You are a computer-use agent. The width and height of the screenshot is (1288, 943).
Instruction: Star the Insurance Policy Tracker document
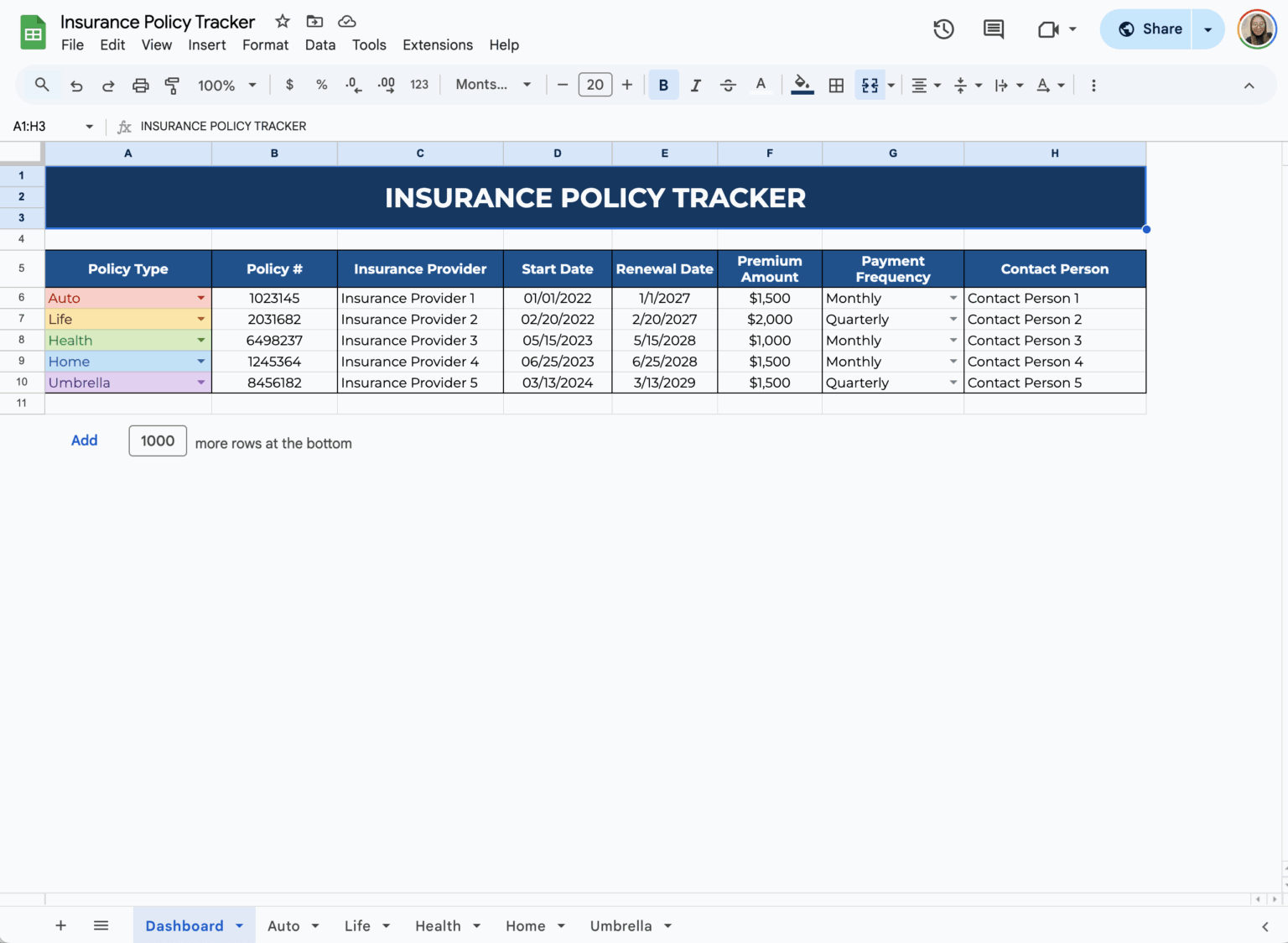pos(283,21)
